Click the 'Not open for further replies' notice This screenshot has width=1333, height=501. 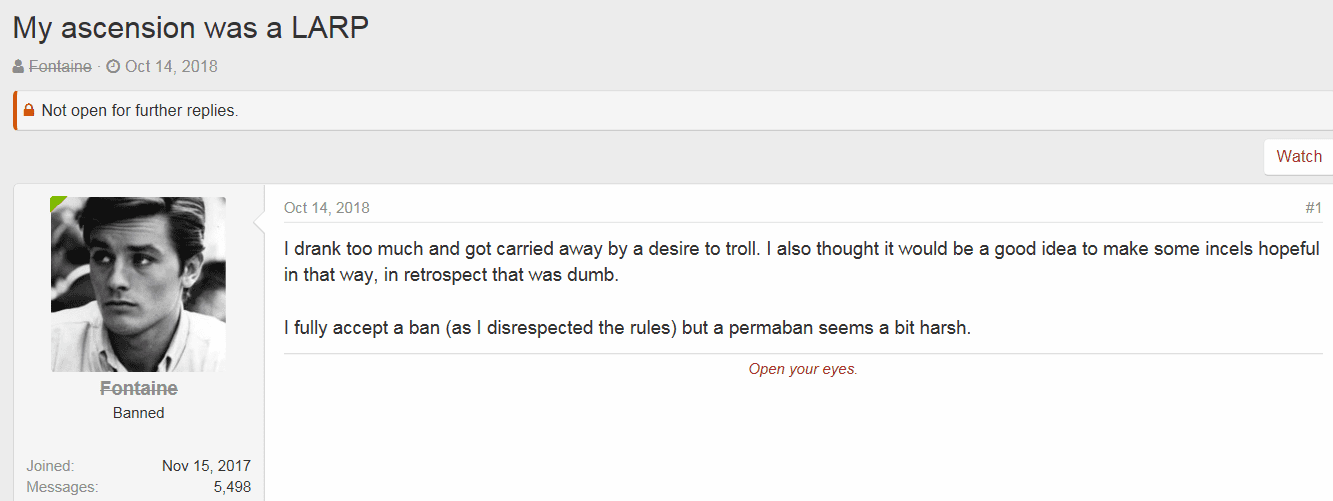pos(140,111)
